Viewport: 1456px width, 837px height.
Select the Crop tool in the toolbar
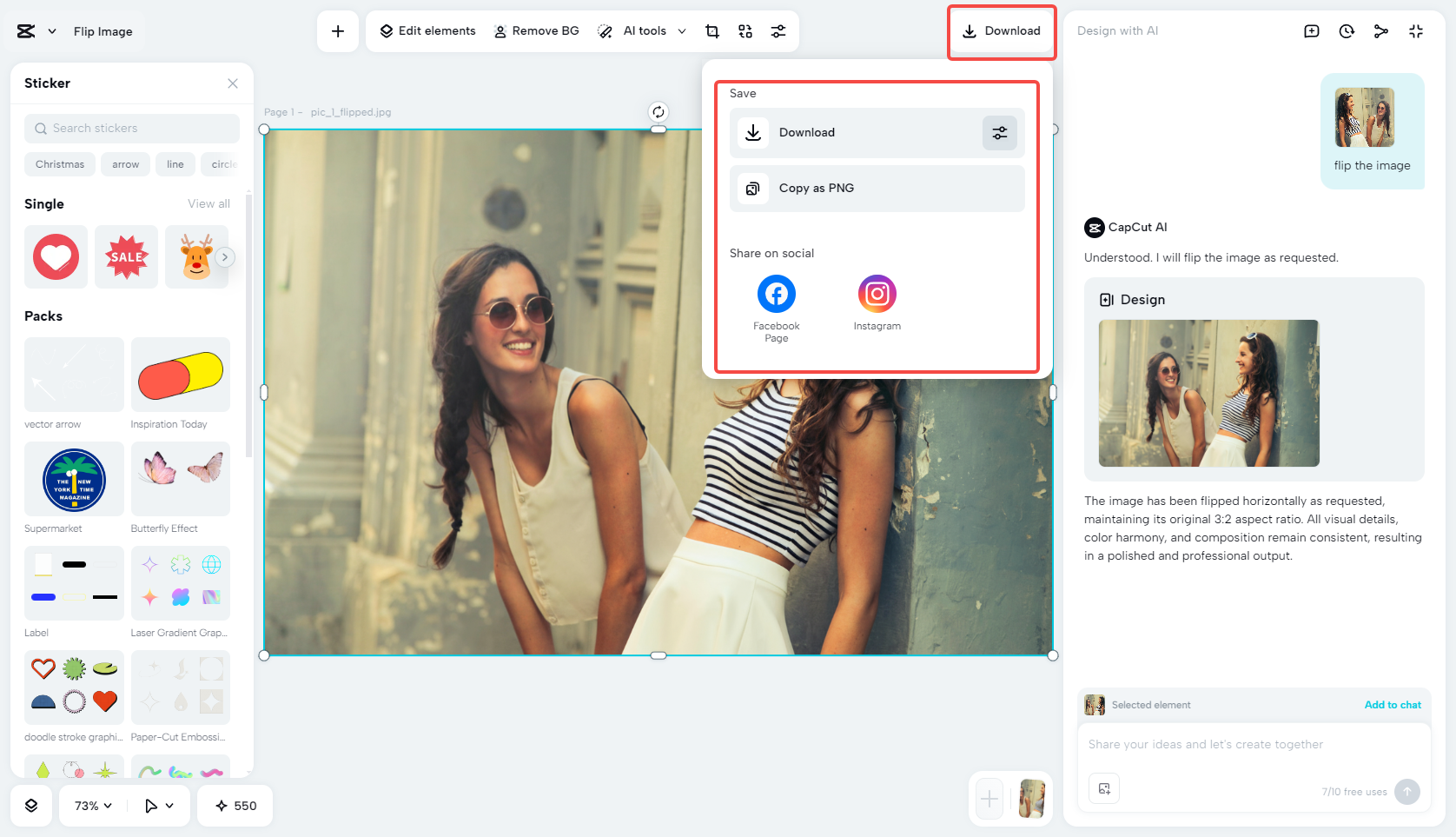pos(711,30)
